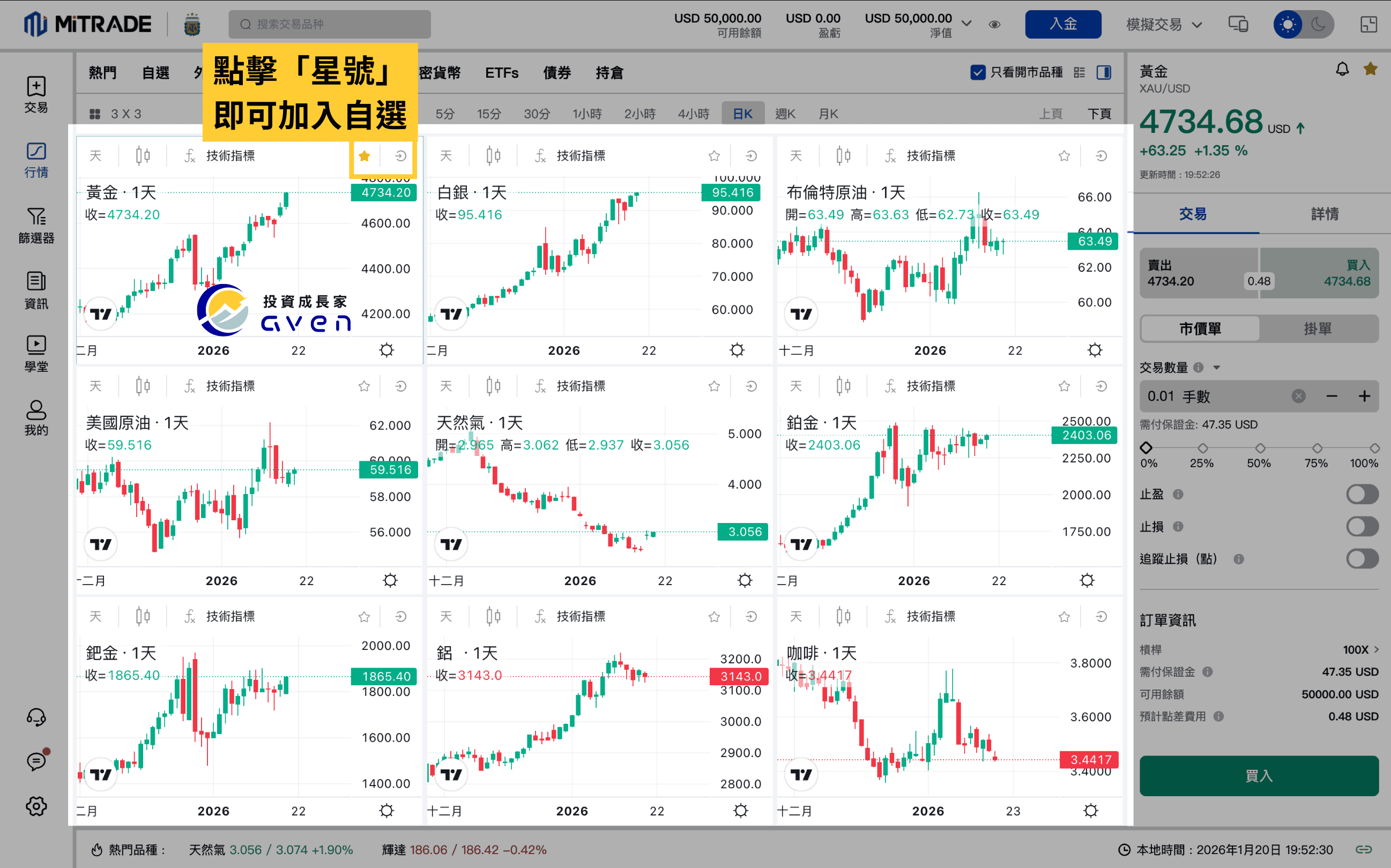Open the 交易數量 quantity dropdown
This screenshot has width=1391, height=868.
click(x=1217, y=368)
